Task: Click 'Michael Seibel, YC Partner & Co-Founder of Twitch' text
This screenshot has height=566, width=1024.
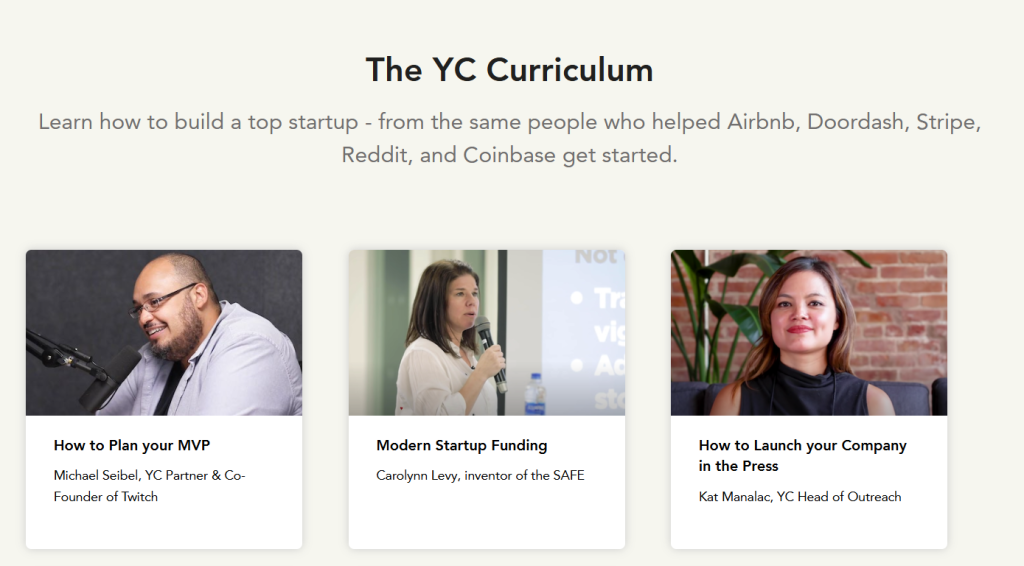Action: (x=150, y=486)
